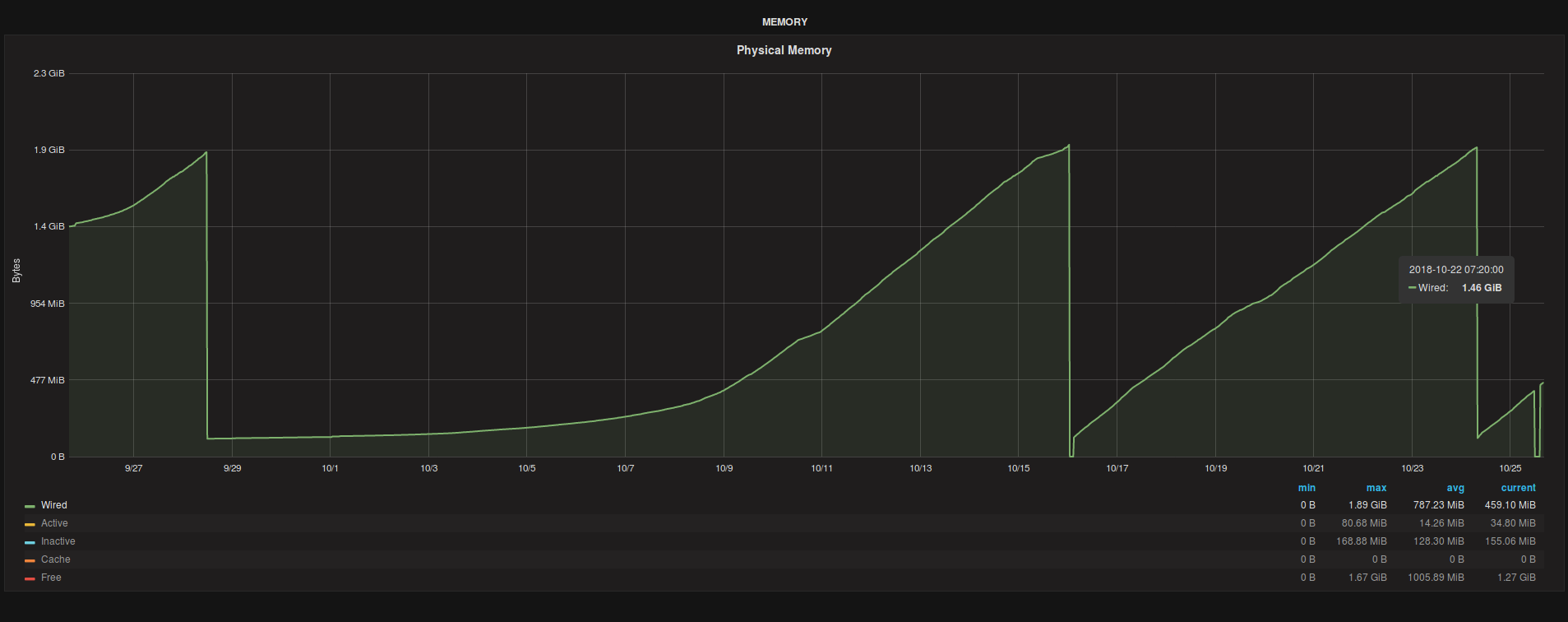Open color picker for yellow Active swatch
The height and width of the screenshot is (622, 1568).
click(x=30, y=524)
